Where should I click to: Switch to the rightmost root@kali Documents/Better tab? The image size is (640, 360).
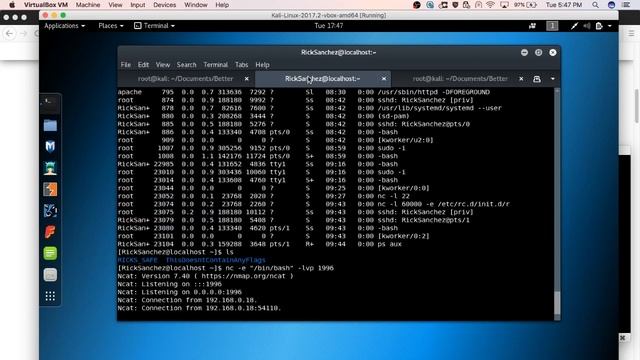point(460,79)
